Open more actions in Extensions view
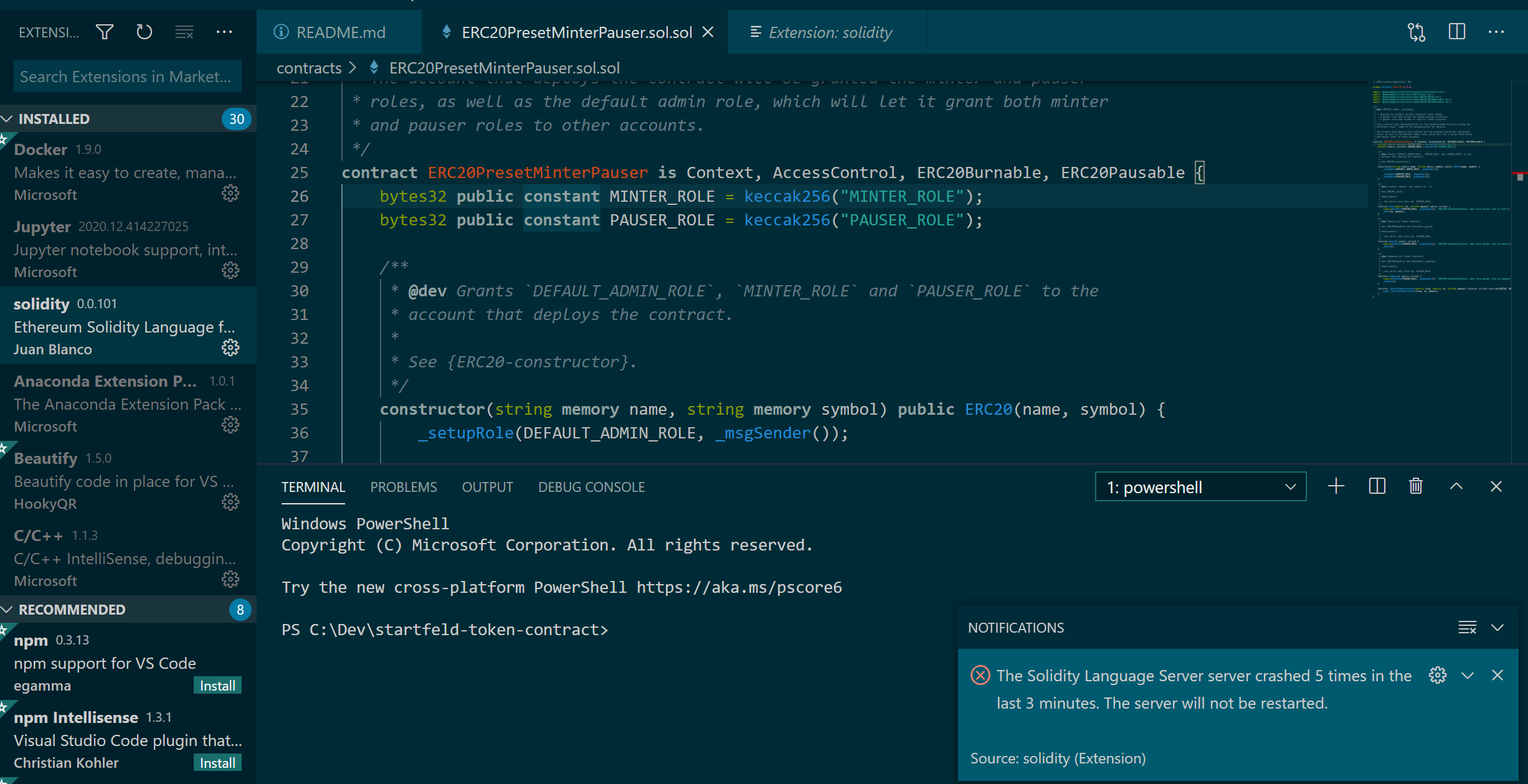Image resolution: width=1528 pixels, height=784 pixels. [224, 31]
